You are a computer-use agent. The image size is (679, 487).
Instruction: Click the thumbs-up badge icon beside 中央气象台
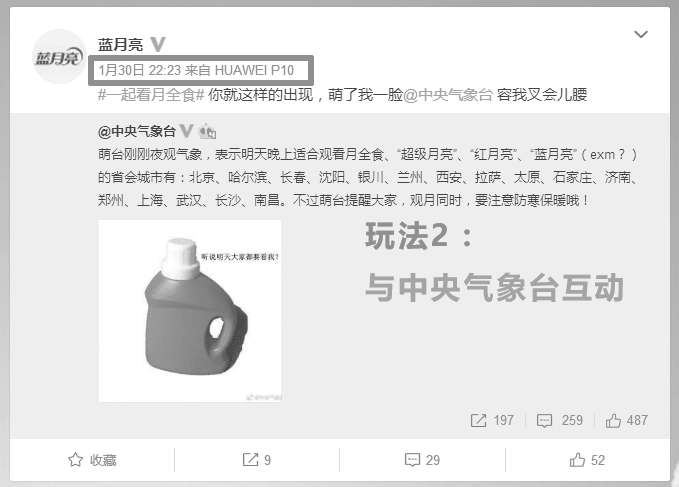(207, 131)
